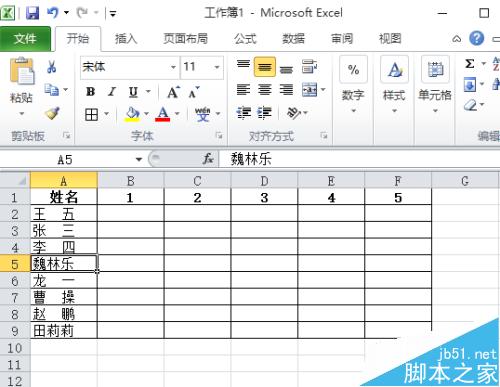Align text left
Viewport: 500px width, 387px height.
[x=243, y=89]
